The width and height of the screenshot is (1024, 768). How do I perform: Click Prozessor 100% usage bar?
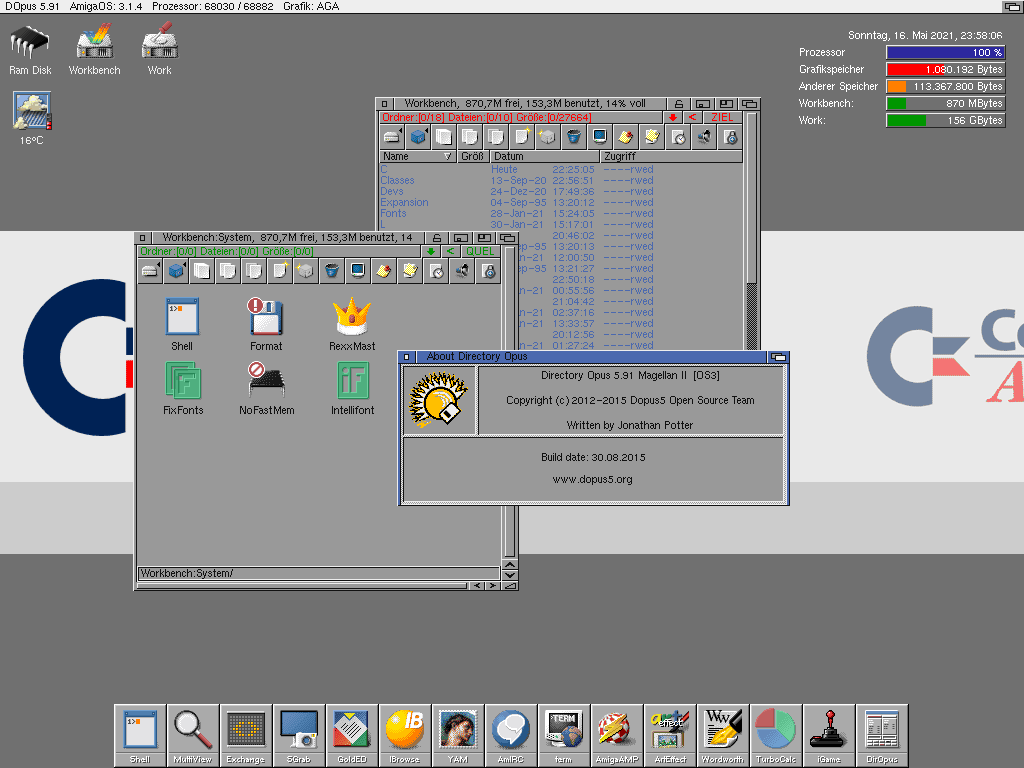[x=945, y=52]
